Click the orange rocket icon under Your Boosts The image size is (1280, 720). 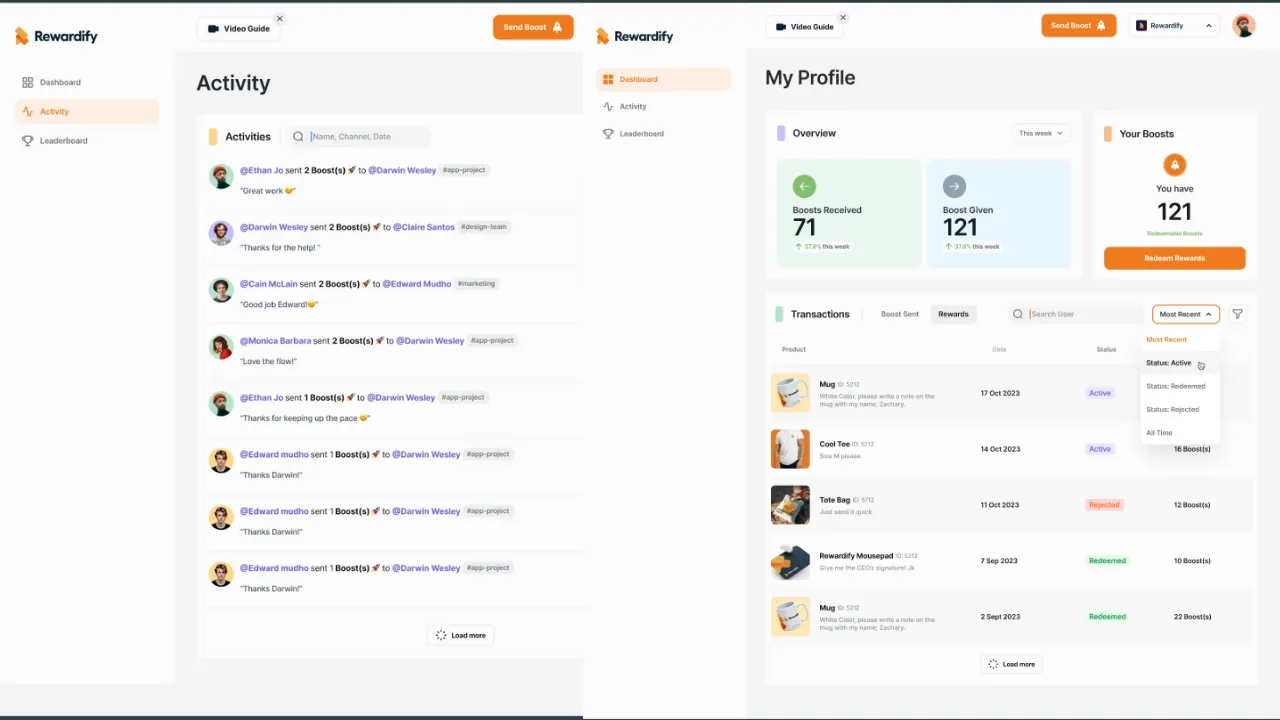(1174, 165)
